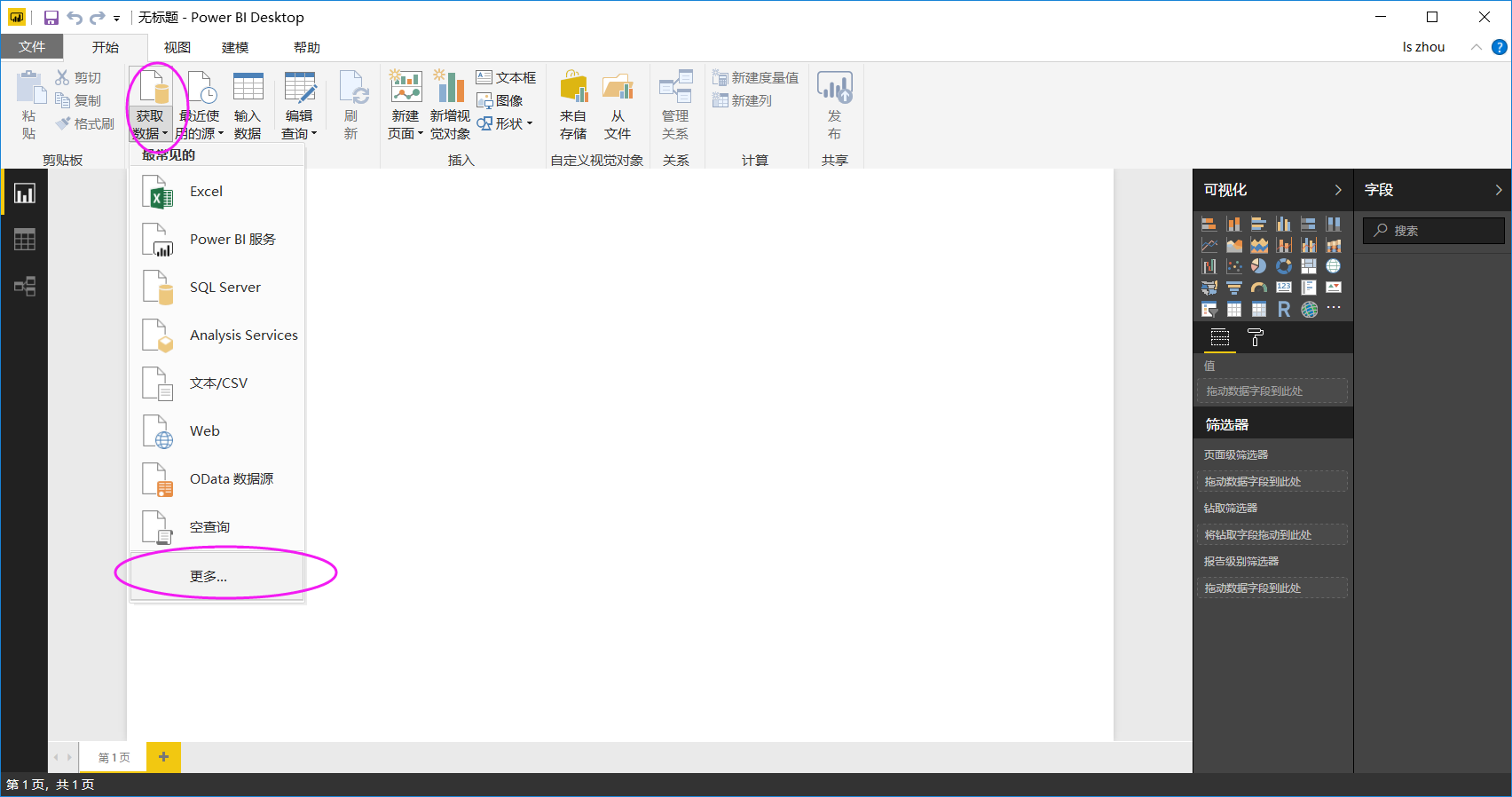The height and width of the screenshot is (797, 1512).
Task: Select the stacked column chart visual
Action: click(x=1233, y=224)
